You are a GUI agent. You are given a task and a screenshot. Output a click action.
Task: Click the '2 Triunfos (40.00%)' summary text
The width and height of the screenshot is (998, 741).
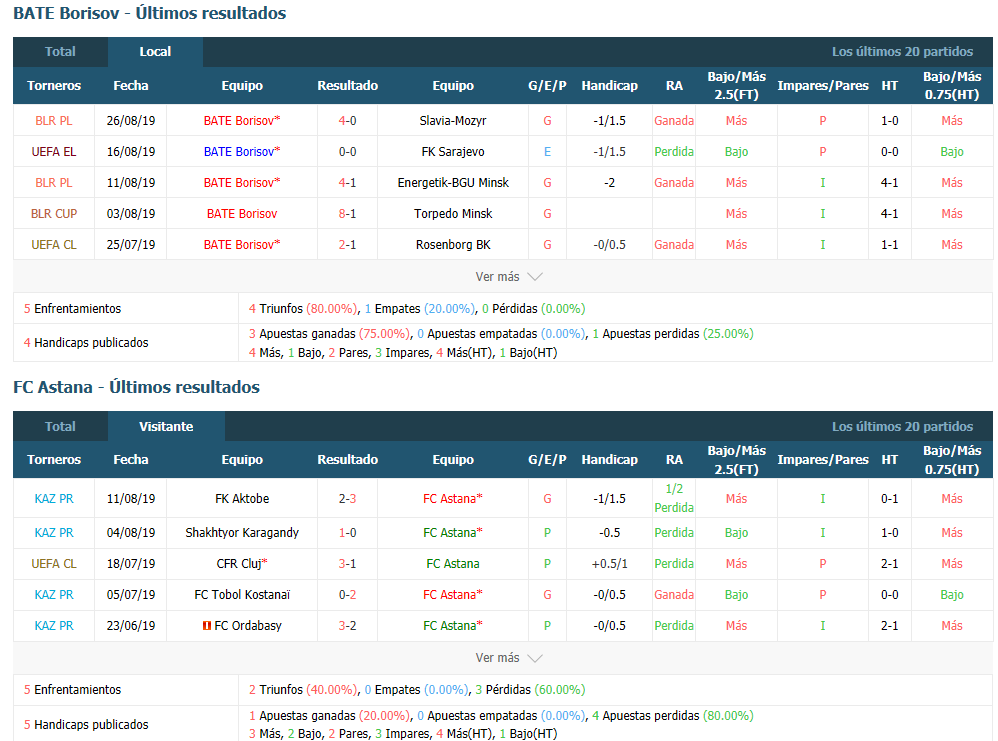[x=304, y=689]
